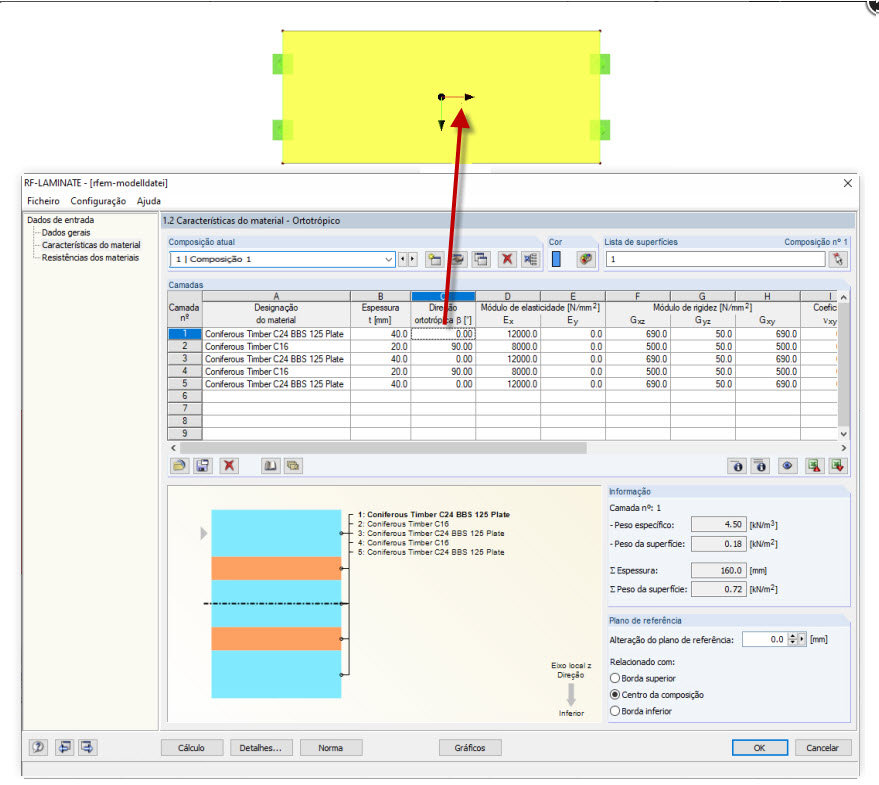Select the Borda superior radio button
Screen dimensions: 879x785
(615, 678)
